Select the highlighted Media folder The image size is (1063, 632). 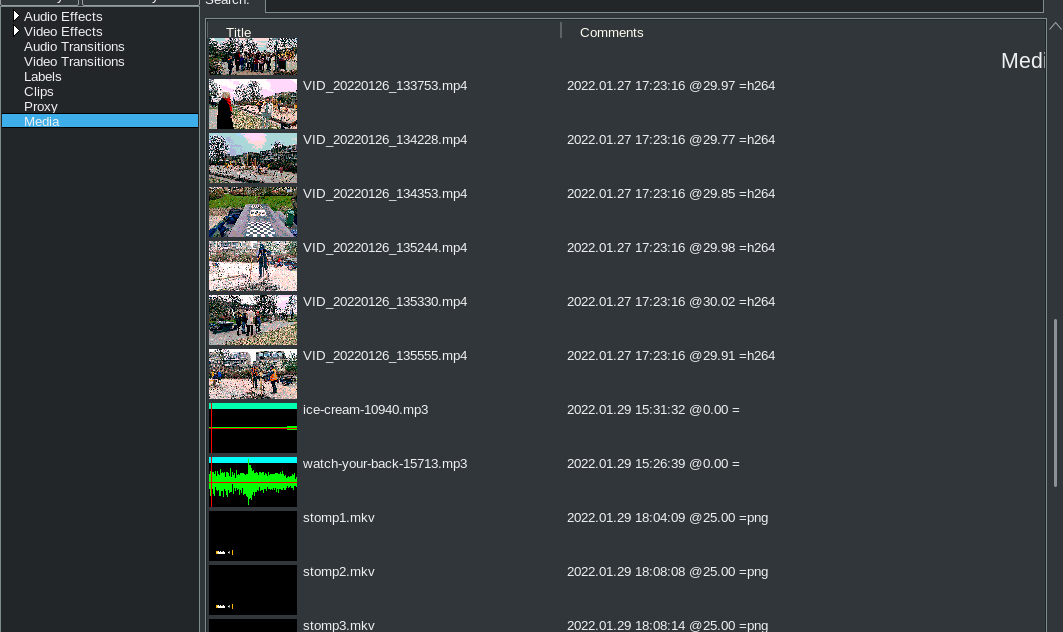pyautogui.click(x=42, y=122)
